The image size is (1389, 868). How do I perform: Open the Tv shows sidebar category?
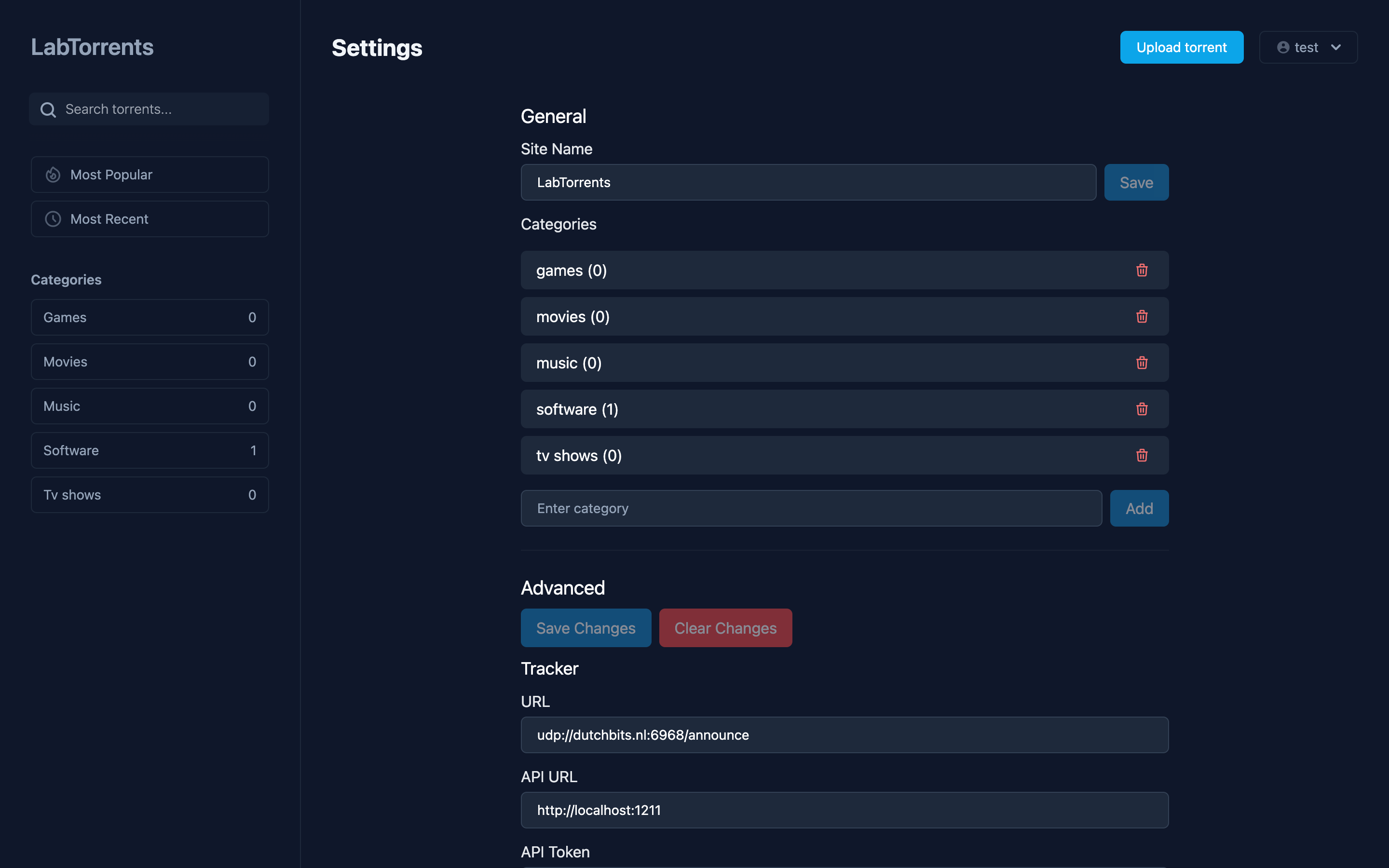click(149, 495)
